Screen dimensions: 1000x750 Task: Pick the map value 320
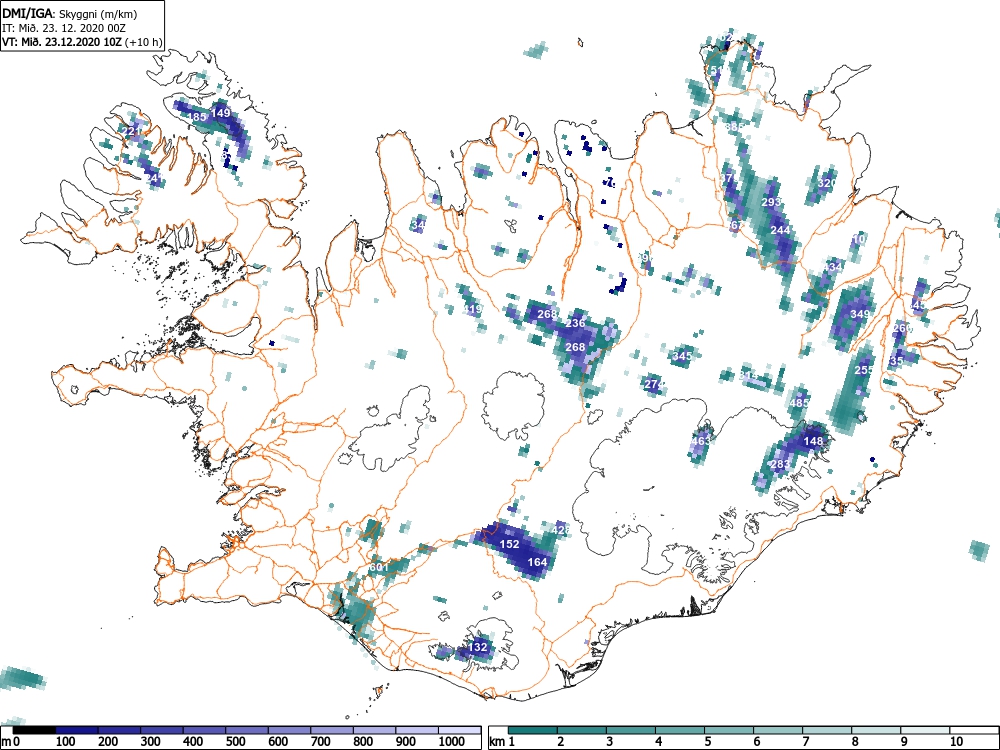tap(827, 183)
